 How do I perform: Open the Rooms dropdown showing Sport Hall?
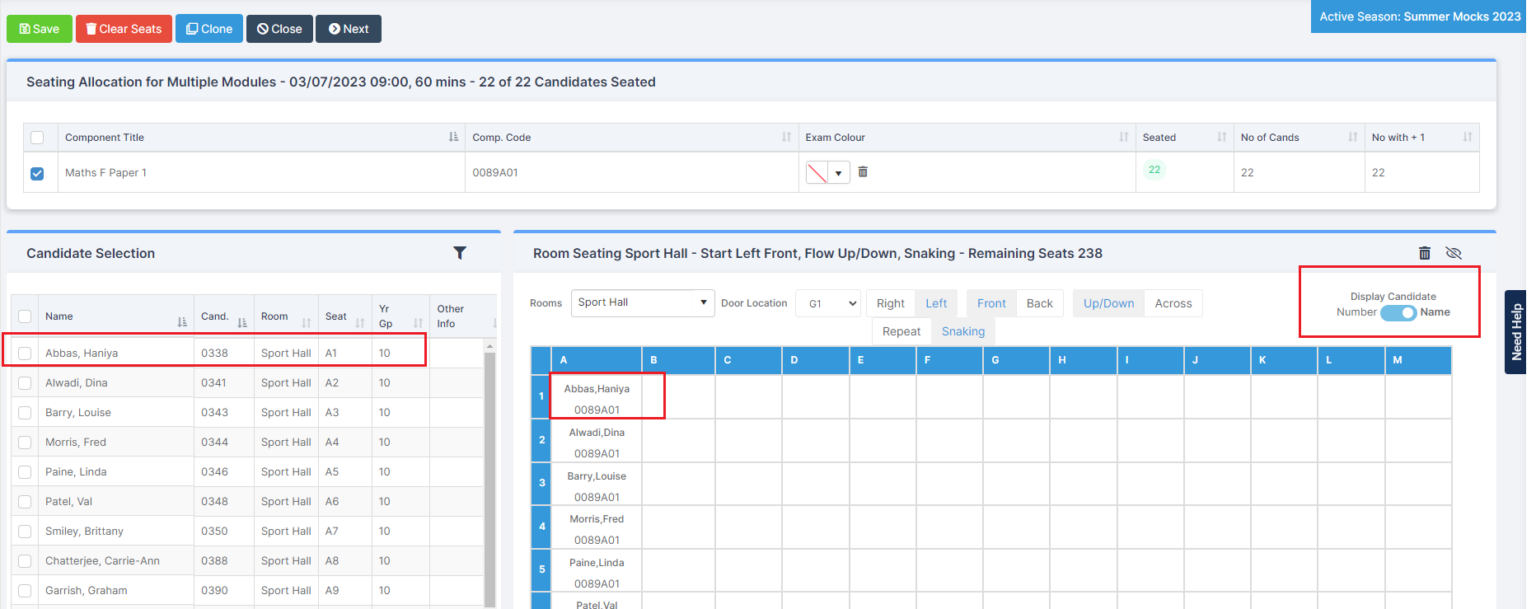(642, 303)
